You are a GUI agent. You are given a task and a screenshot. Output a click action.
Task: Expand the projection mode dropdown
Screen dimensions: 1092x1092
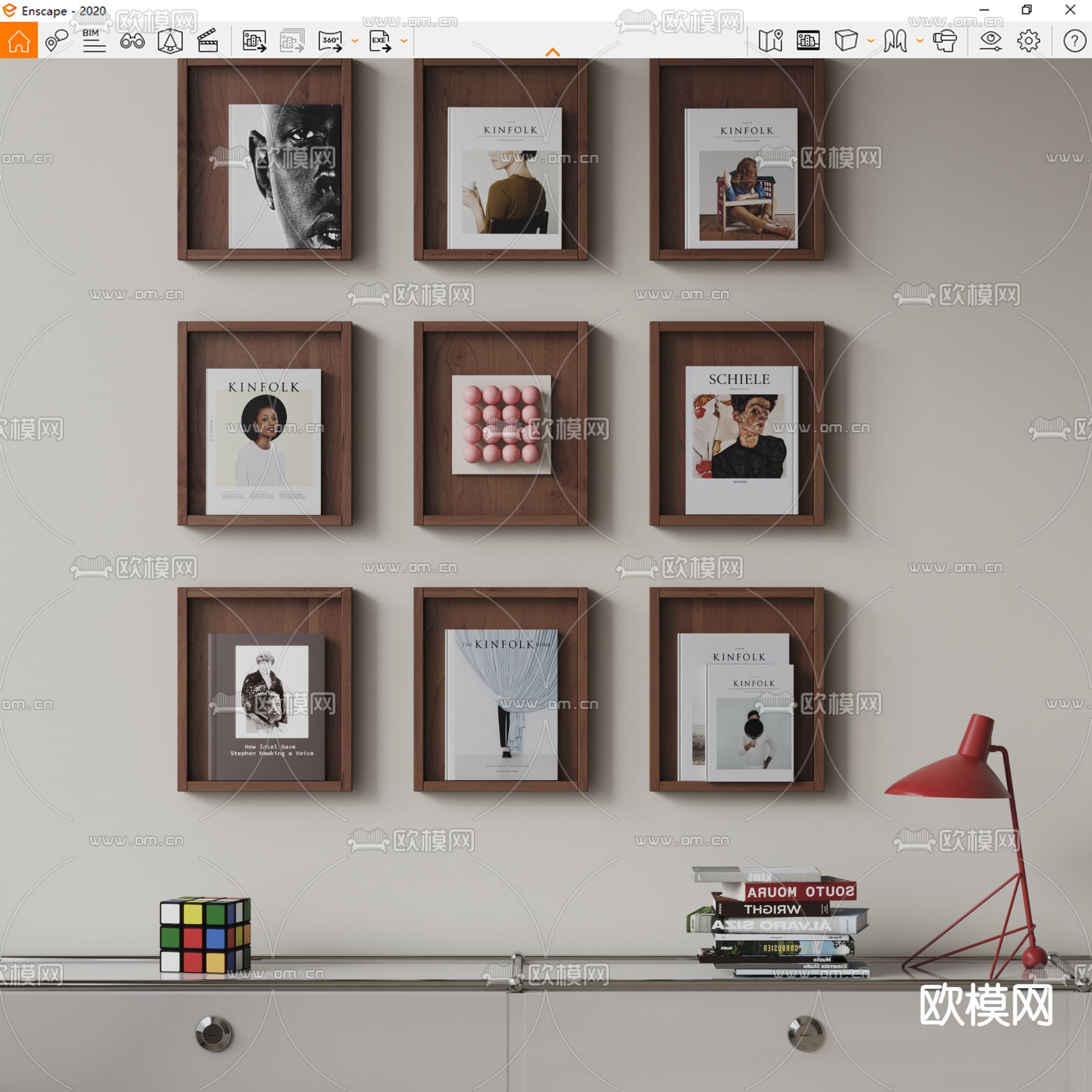[871, 41]
